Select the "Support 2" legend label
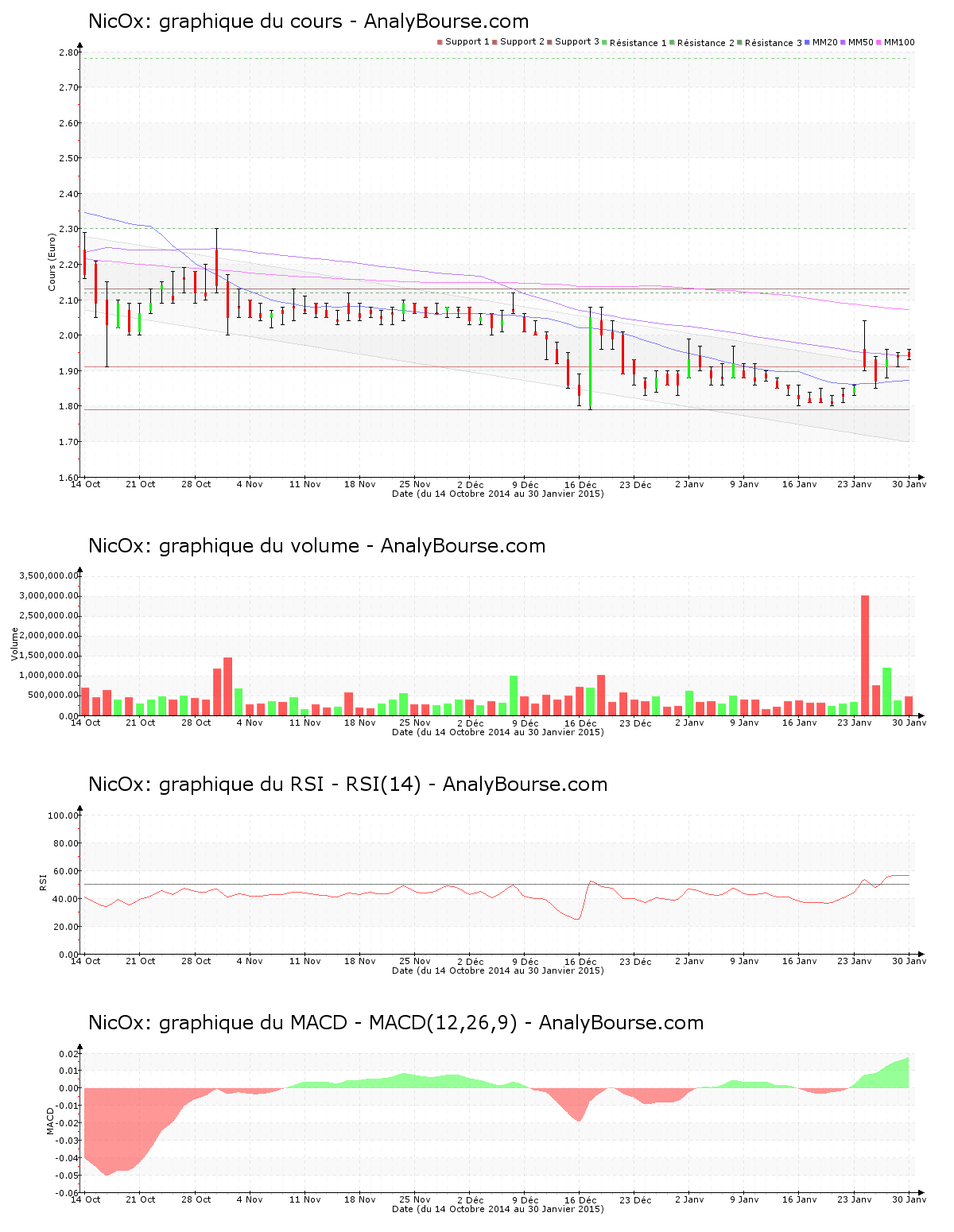The image size is (954, 1232). coord(522,42)
